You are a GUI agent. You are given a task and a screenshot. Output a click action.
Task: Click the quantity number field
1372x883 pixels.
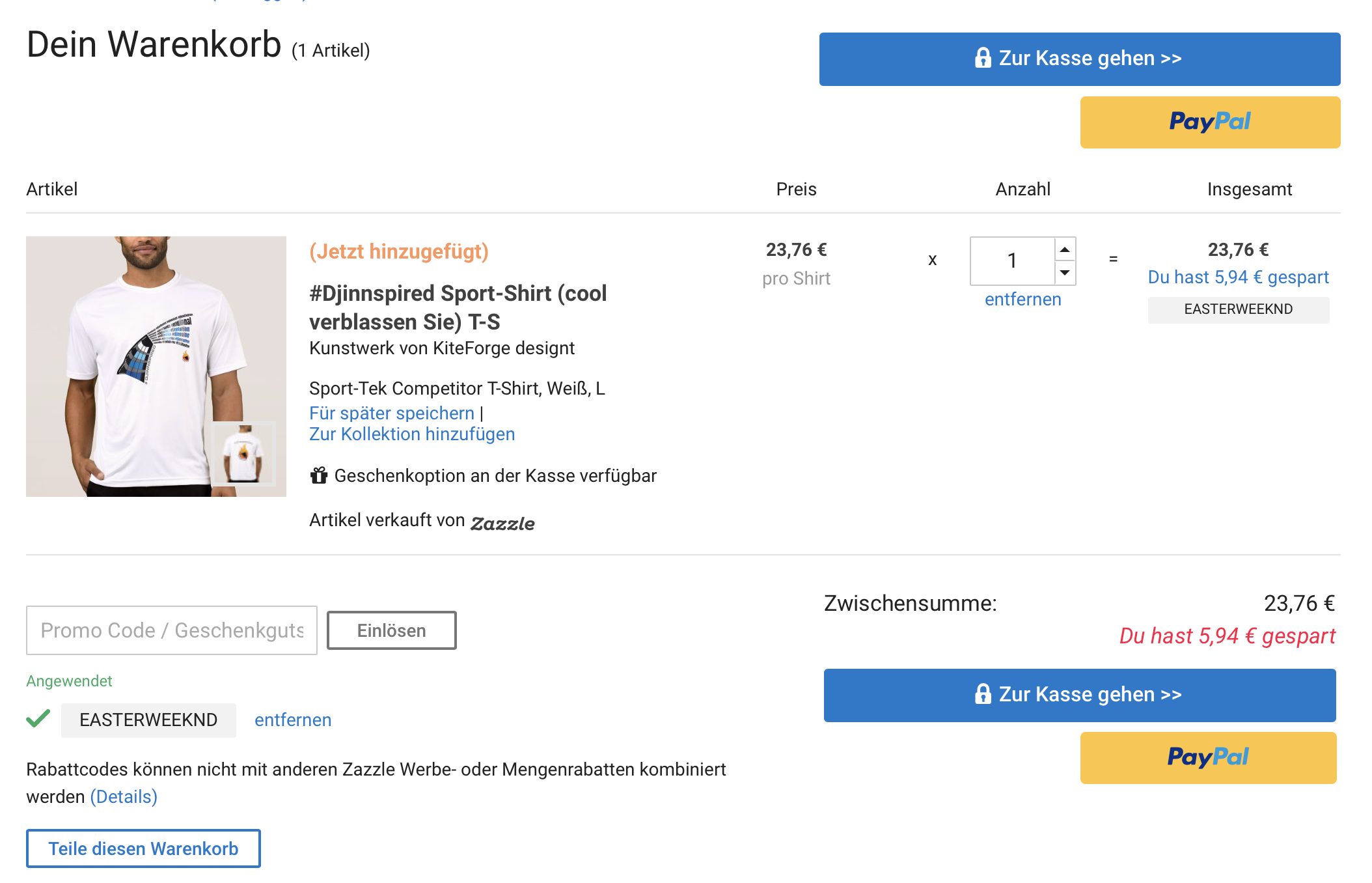point(1012,261)
